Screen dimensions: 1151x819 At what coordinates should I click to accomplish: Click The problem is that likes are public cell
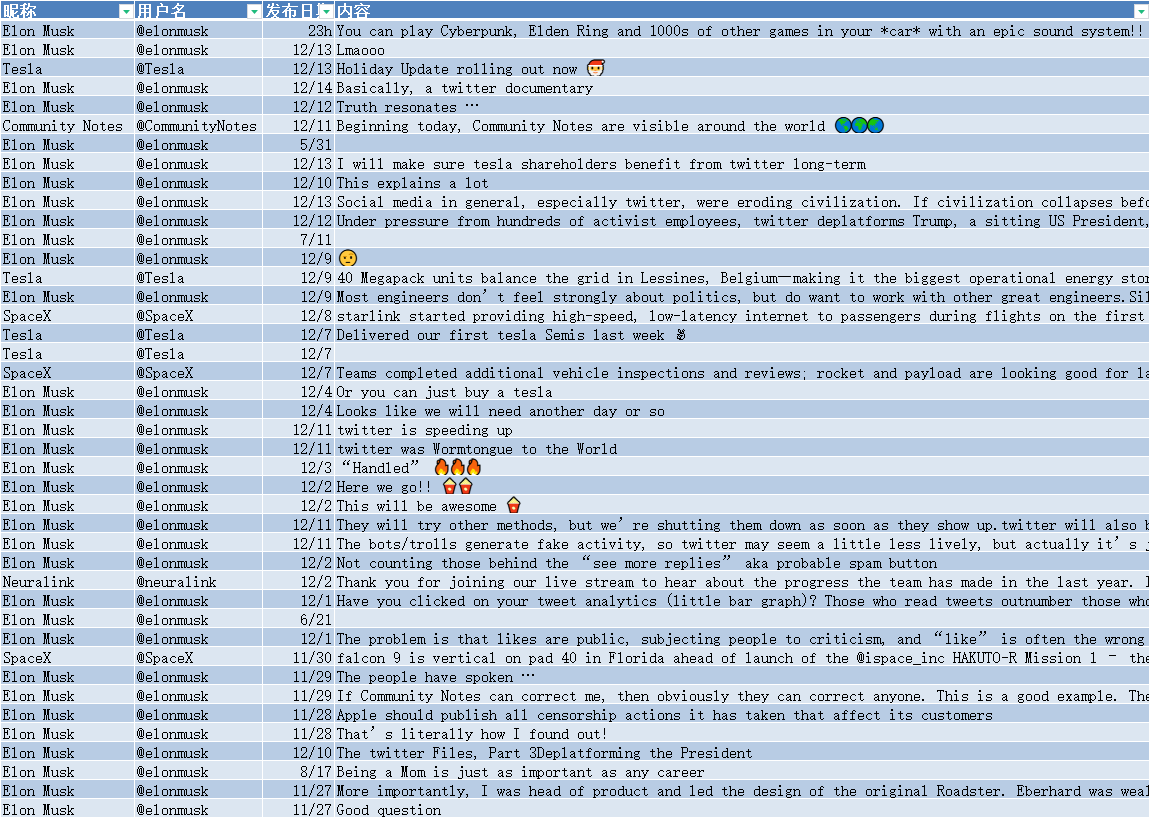(x=742, y=639)
